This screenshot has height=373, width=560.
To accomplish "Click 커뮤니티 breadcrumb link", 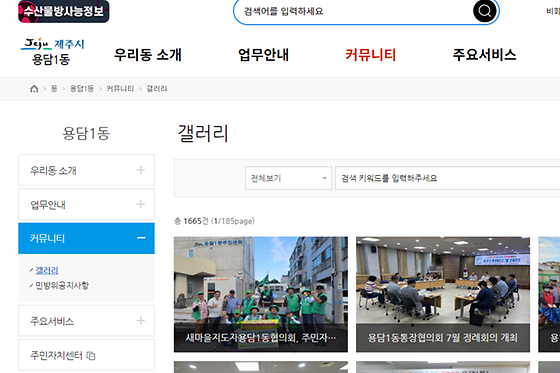I will [120, 89].
